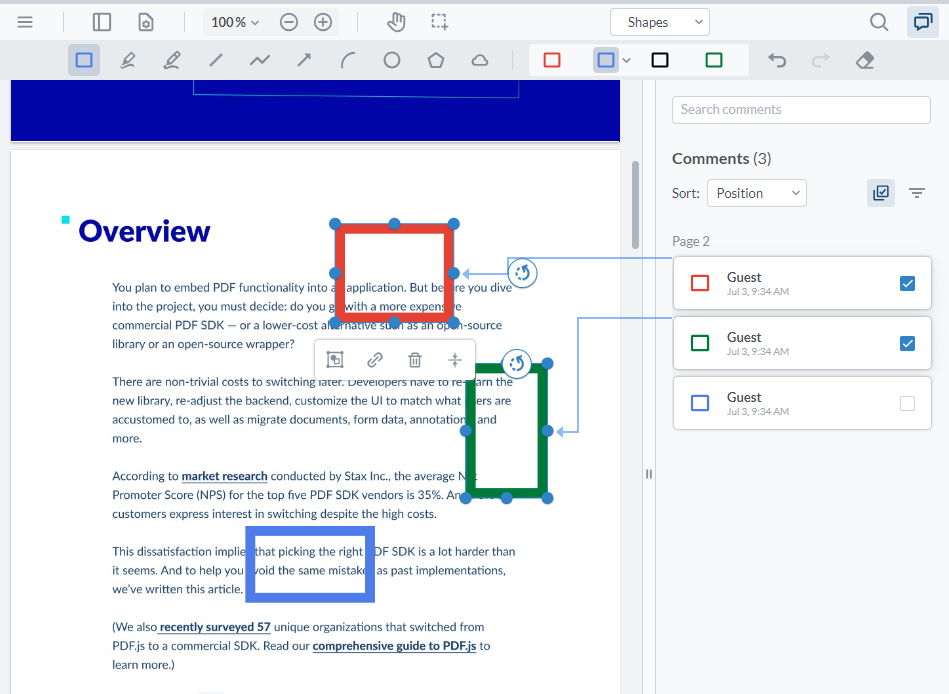Viewport: 949px width, 694px height.
Task: Open document search with the magnifier icon
Action: coord(878,21)
